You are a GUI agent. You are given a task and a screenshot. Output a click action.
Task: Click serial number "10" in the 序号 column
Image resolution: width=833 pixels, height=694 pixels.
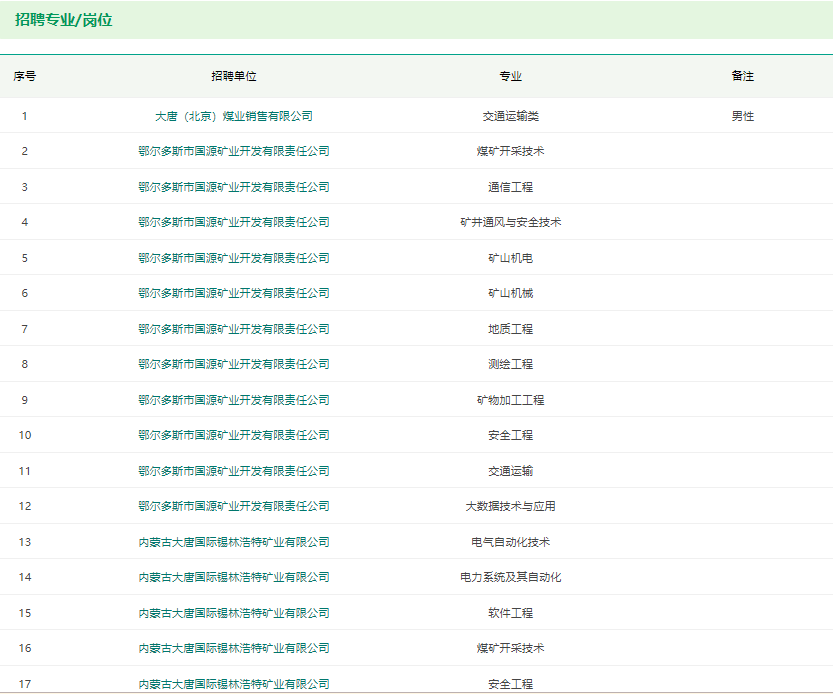point(25,435)
